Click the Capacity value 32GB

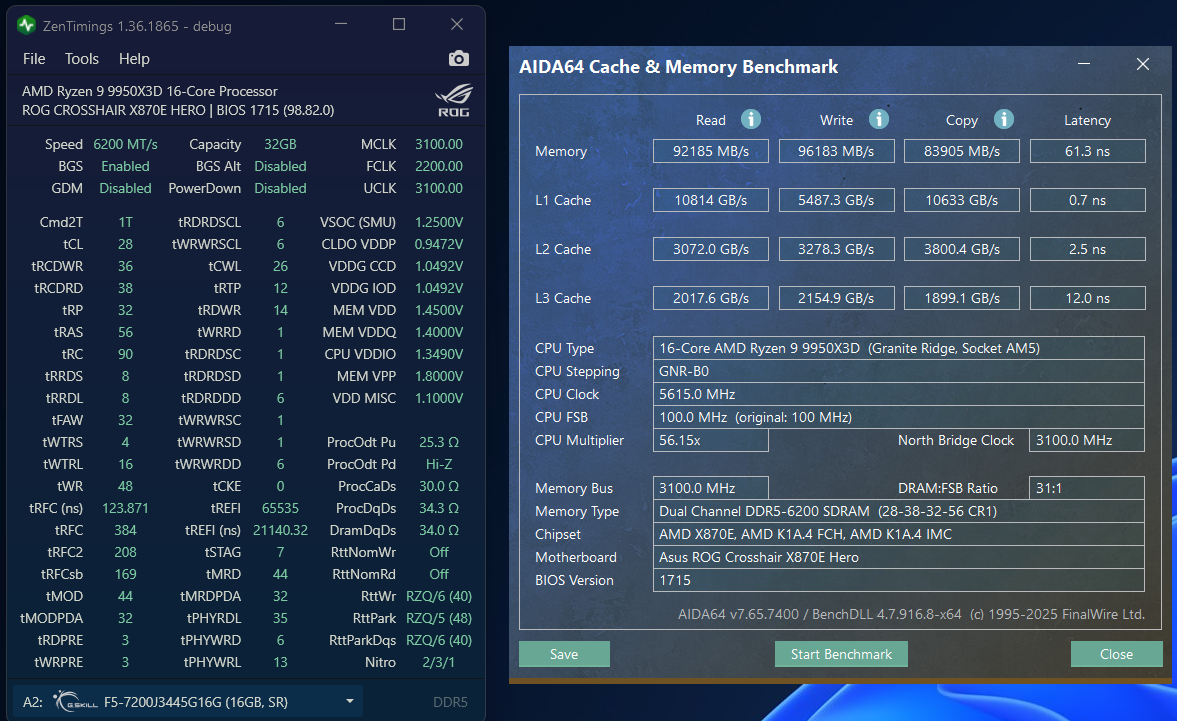pyautogui.click(x=280, y=144)
